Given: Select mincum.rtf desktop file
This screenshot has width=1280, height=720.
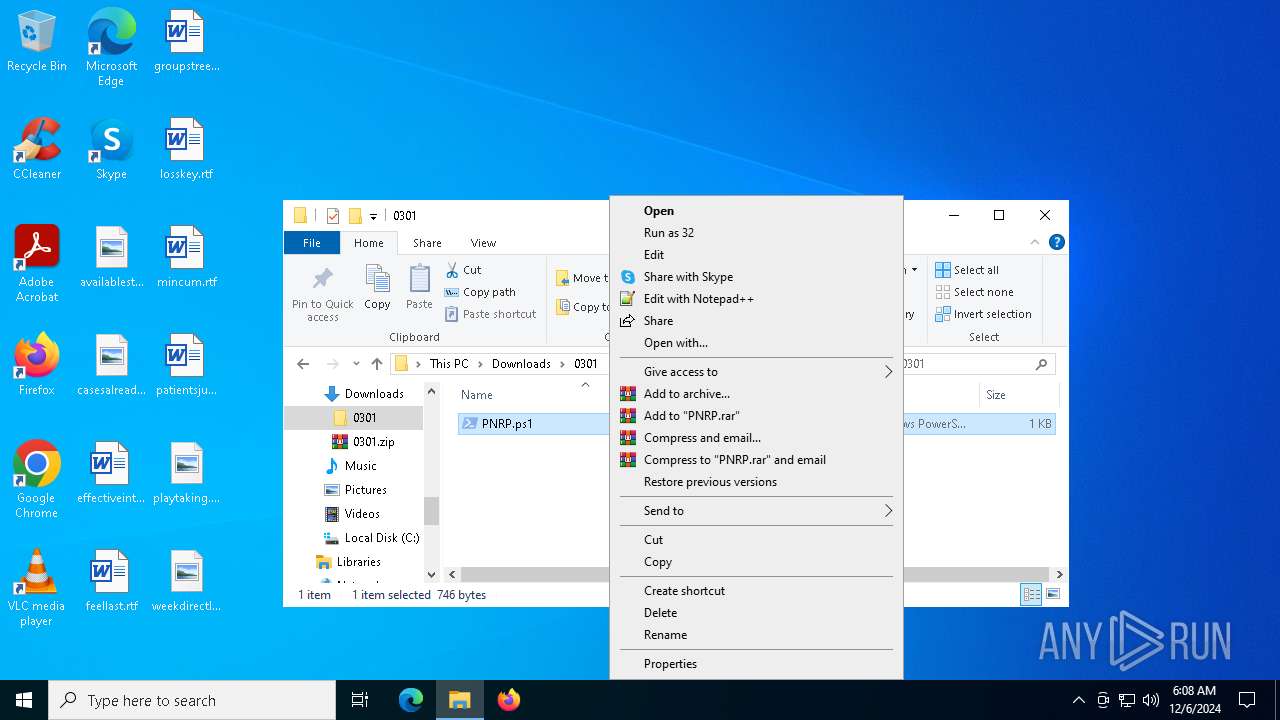Looking at the screenshot, I should (x=186, y=257).
